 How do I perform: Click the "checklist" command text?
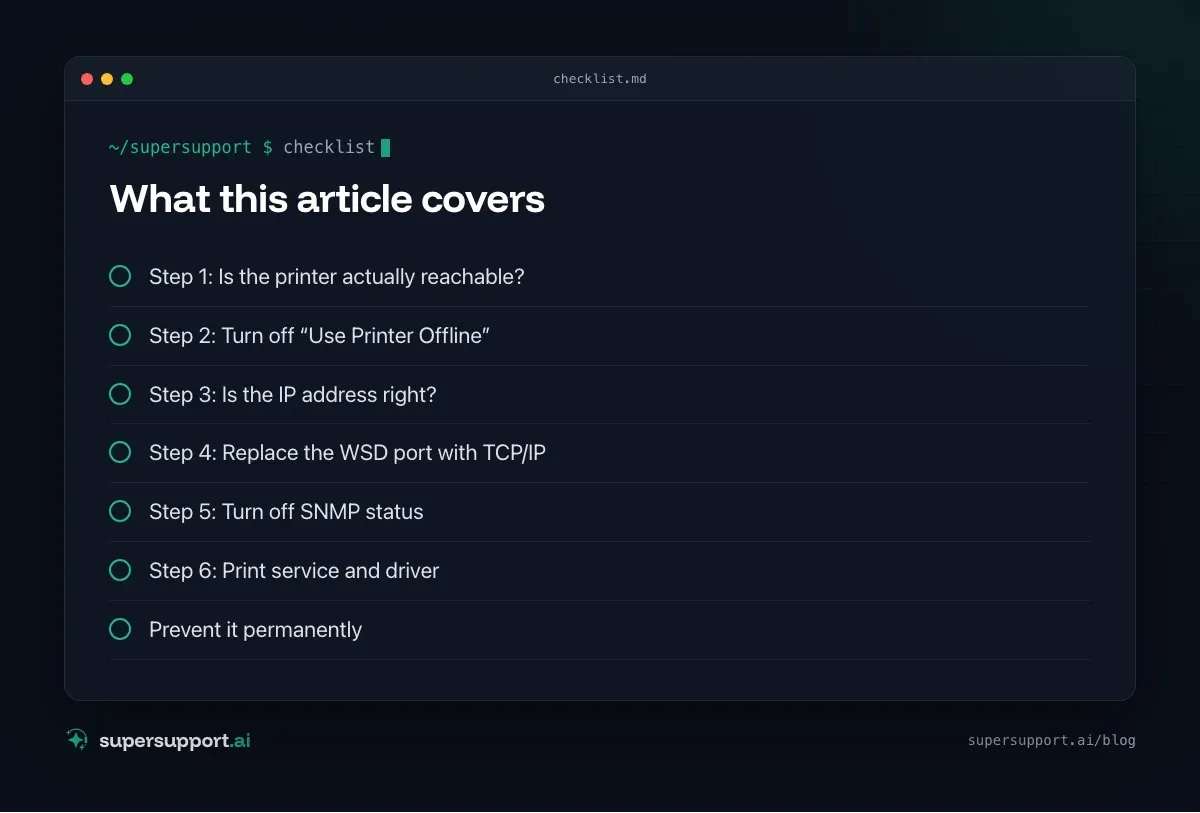click(329, 147)
